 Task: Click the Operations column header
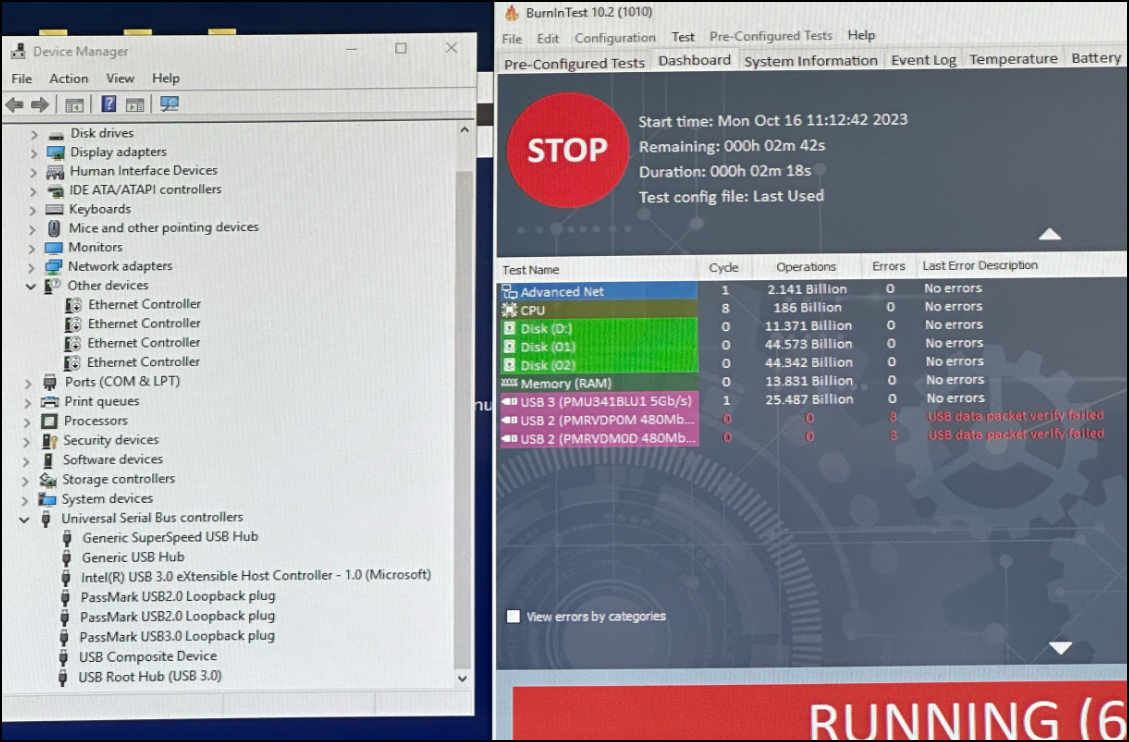pyautogui.click(x=806, y=267)
